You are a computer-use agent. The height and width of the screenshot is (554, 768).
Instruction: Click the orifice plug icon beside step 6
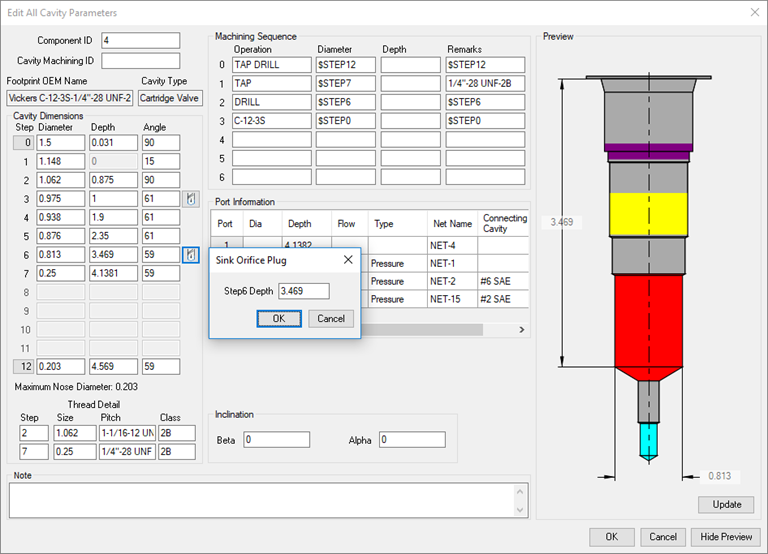[x=190, y=256]
